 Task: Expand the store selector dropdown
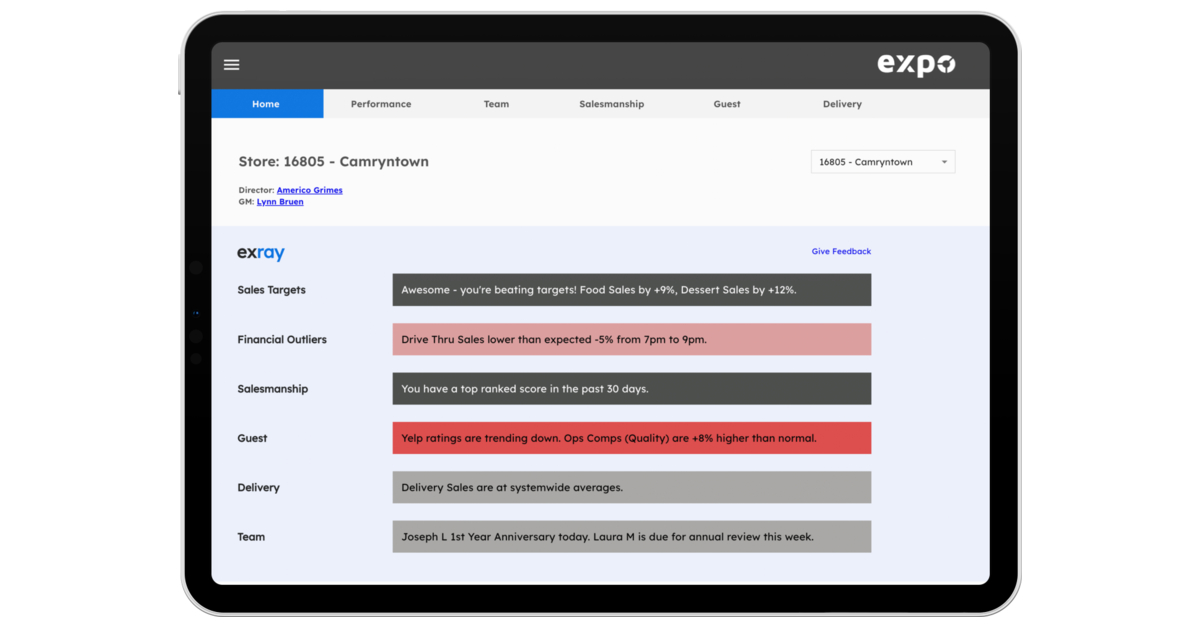pyautogui.click(x=882, y=162)
